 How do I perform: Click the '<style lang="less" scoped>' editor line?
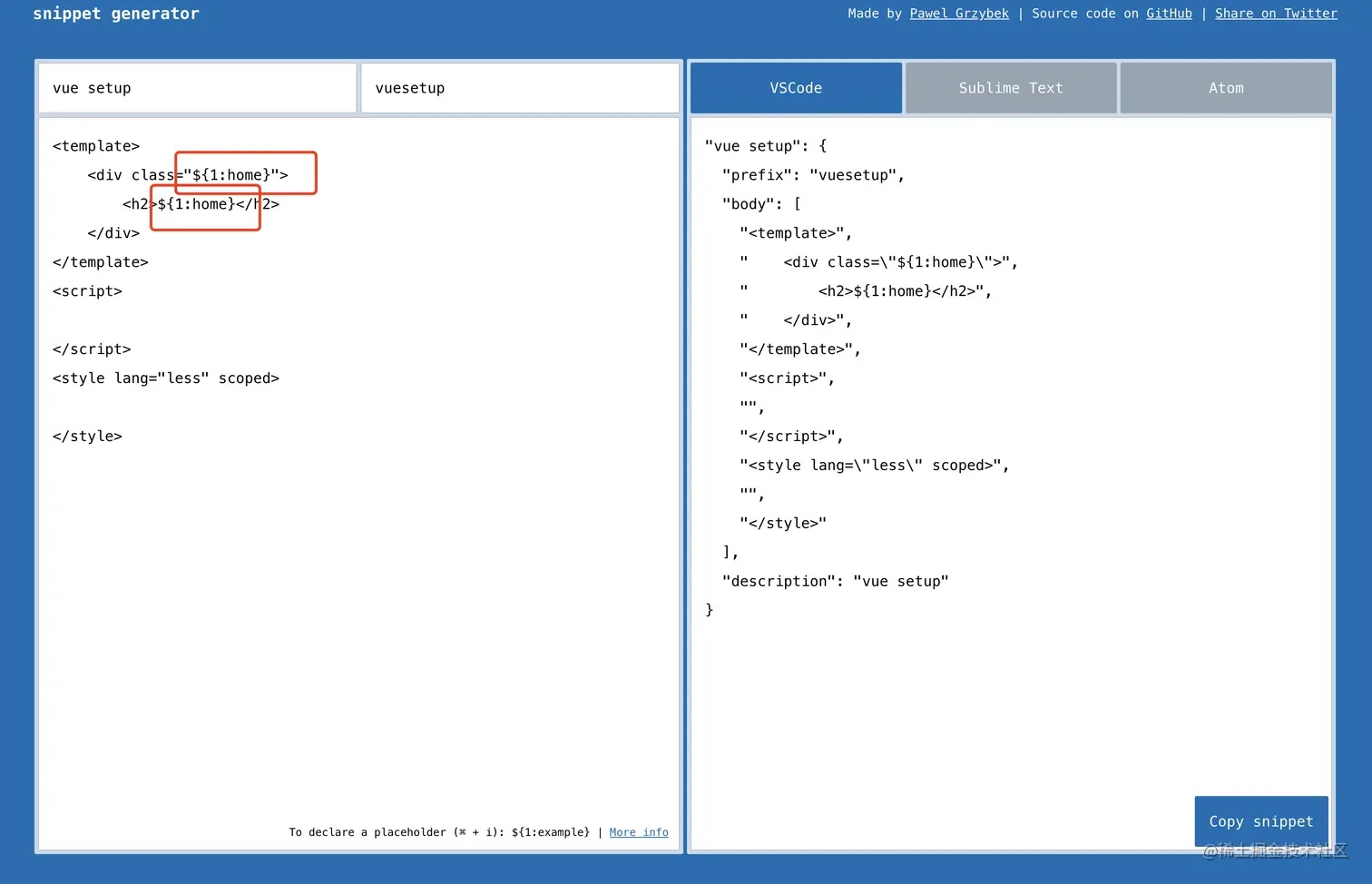(166, 378)
